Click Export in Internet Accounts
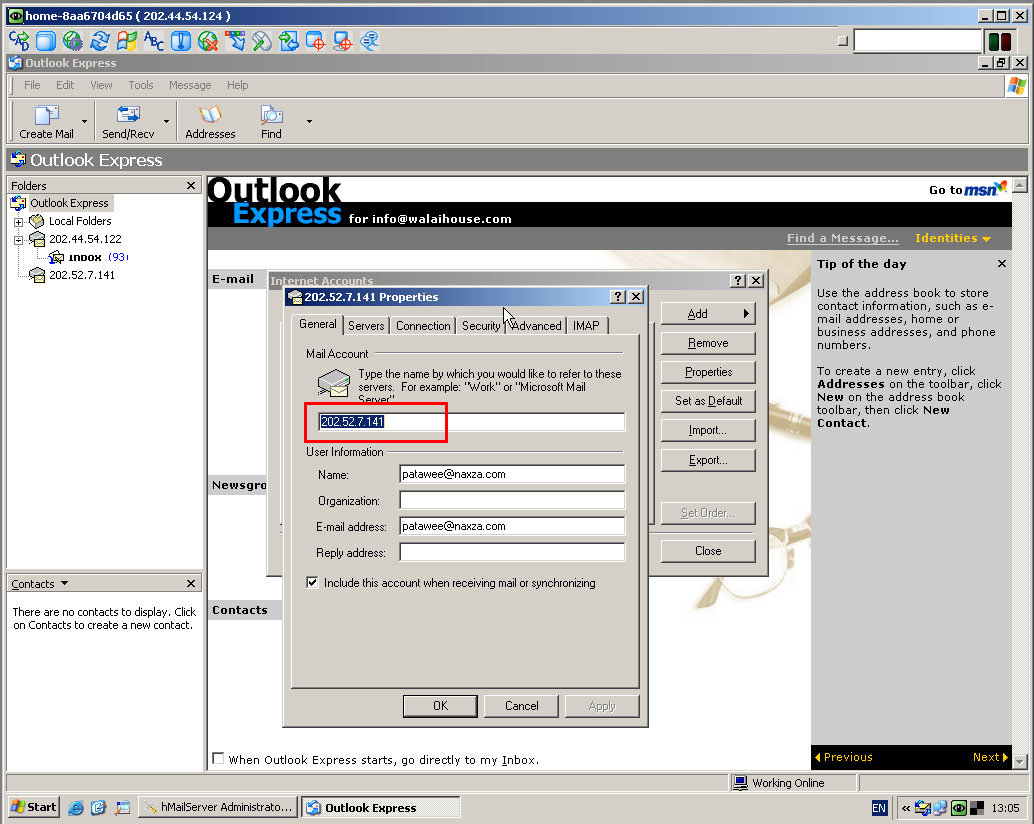 (x=708, y=460)
